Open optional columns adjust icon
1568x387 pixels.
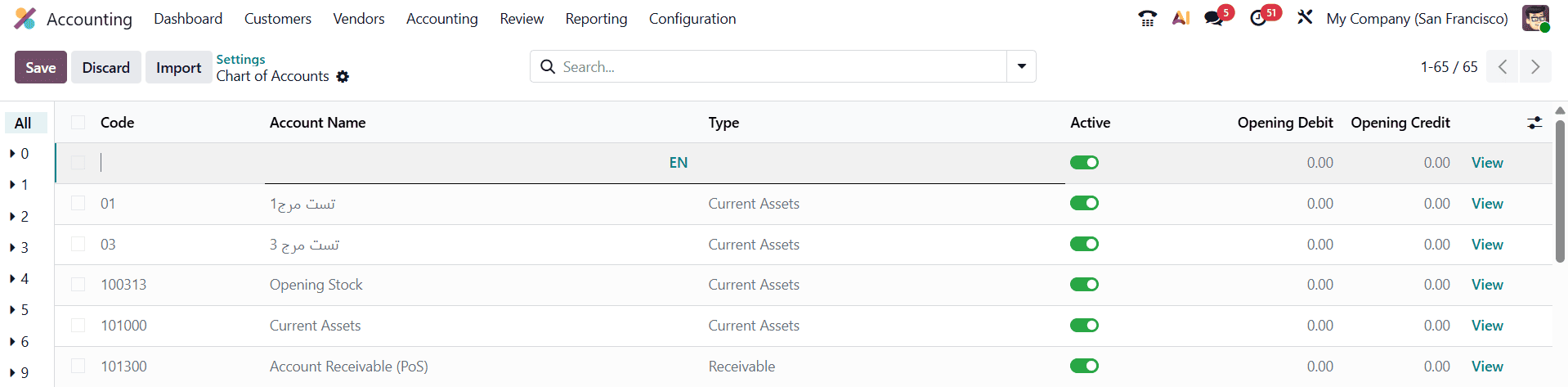click(x=1534, y=123)
